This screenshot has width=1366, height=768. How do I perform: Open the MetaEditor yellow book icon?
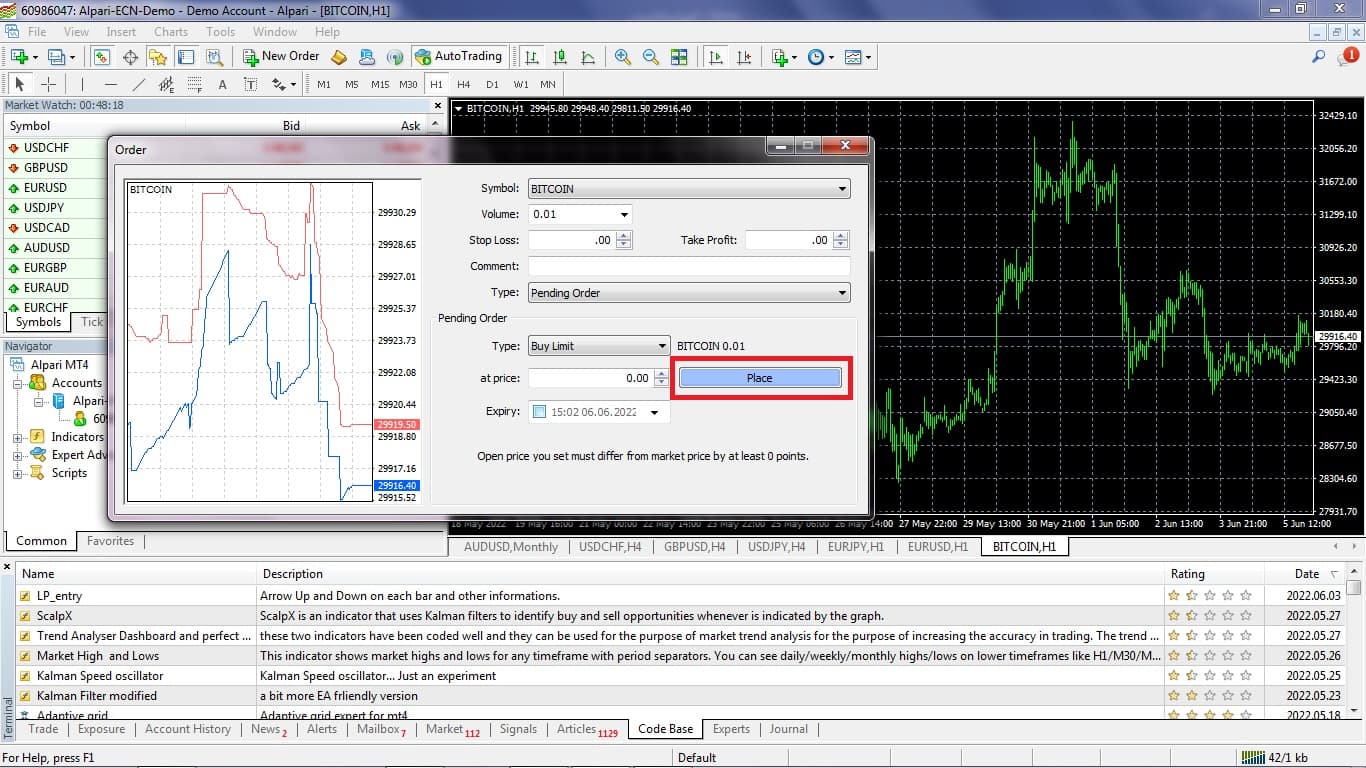pos(339,57)
